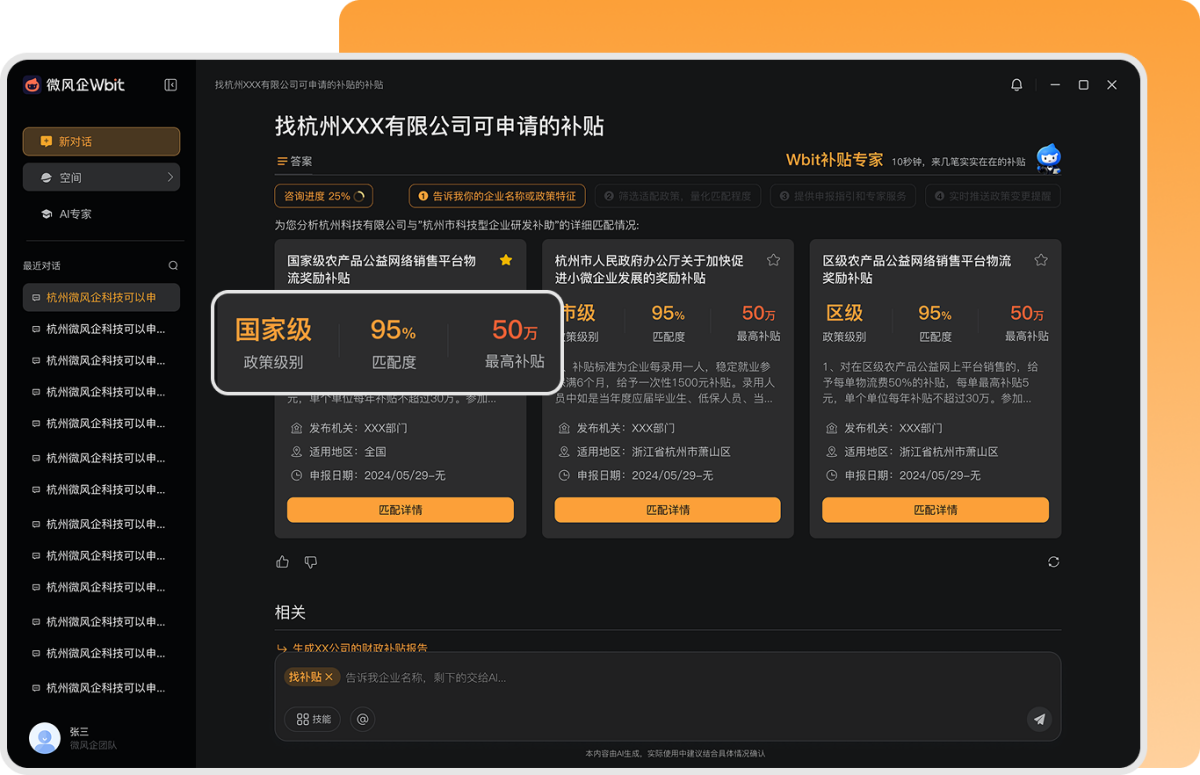The width and height of the screenshot is (1200, 775).
Task: Click the 微风企Wbit logo icon
Action: tap(31, 85)
